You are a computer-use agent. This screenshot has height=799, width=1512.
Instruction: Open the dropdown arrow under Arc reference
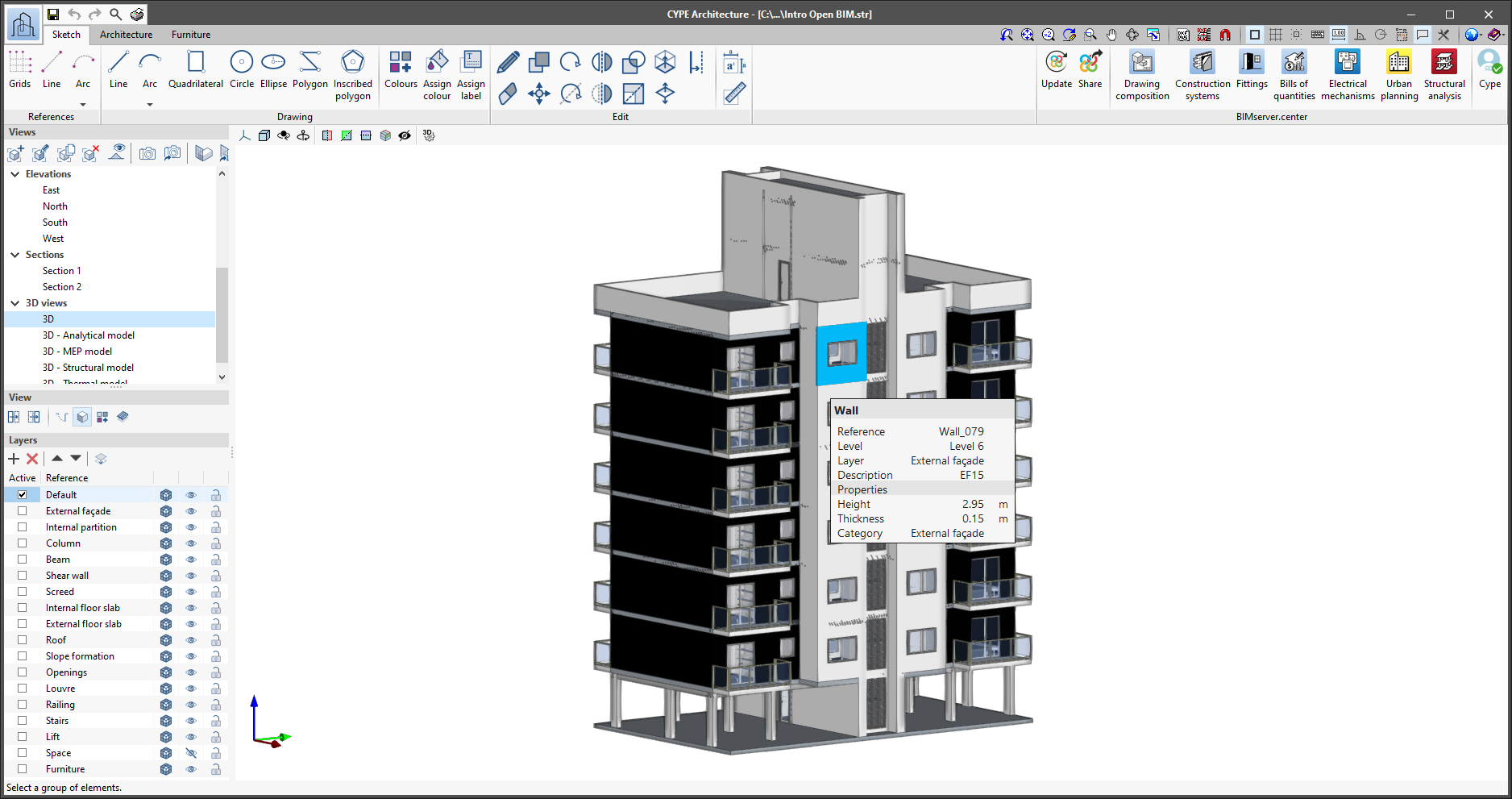[x=83, y=104]
